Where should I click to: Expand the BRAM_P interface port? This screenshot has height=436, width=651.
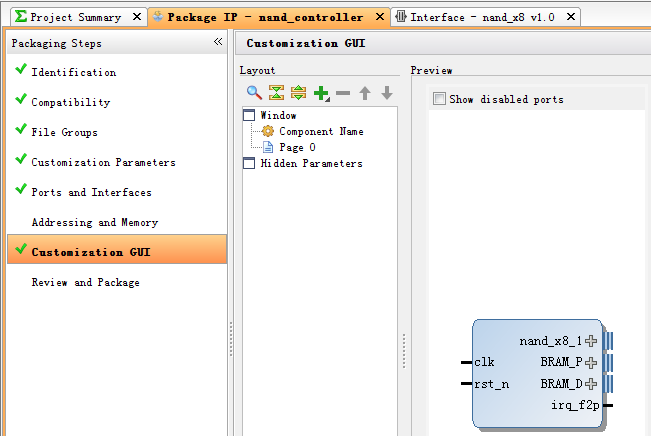pyautogui.click(x=591, y=363)
